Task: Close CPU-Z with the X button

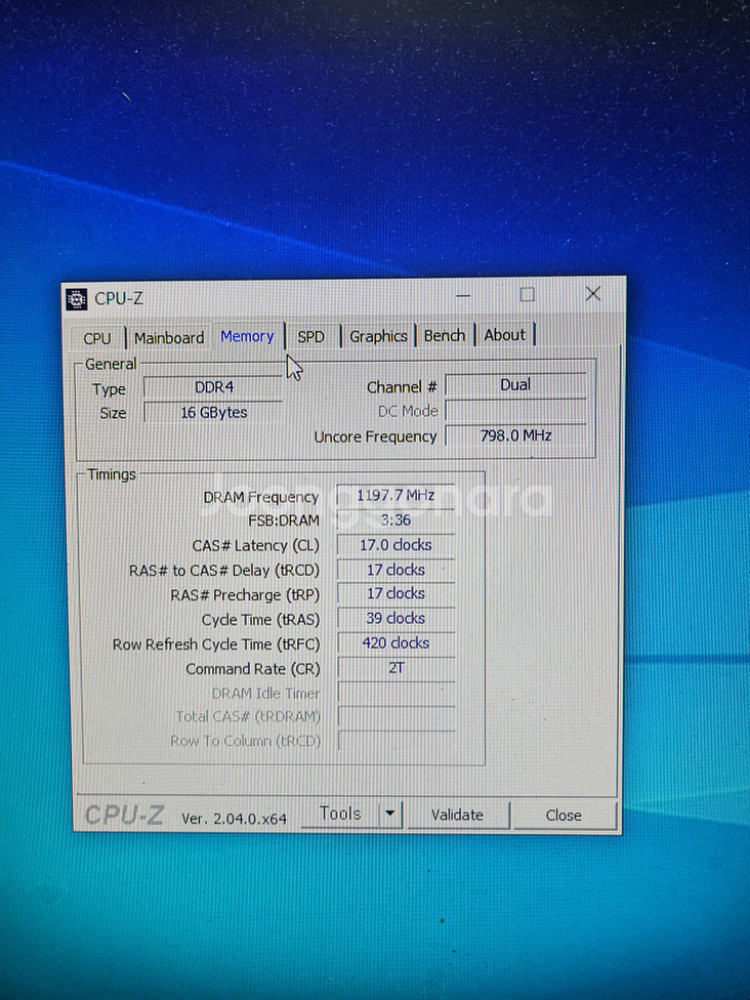Action: tap(593, 294)
